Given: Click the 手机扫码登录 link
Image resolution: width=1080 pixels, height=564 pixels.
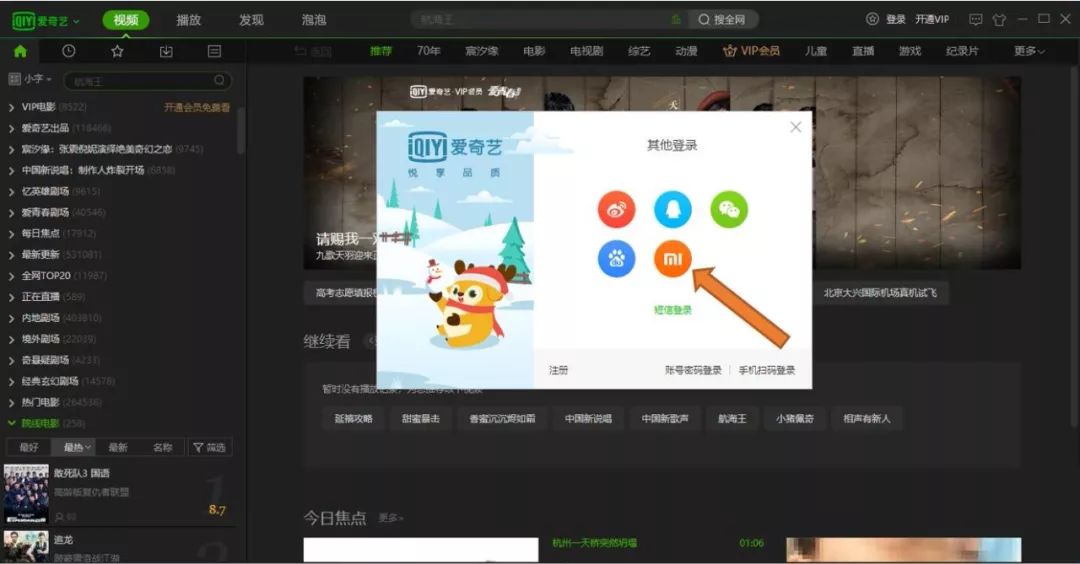Looking at the screenshot, I should pos(767,370).
